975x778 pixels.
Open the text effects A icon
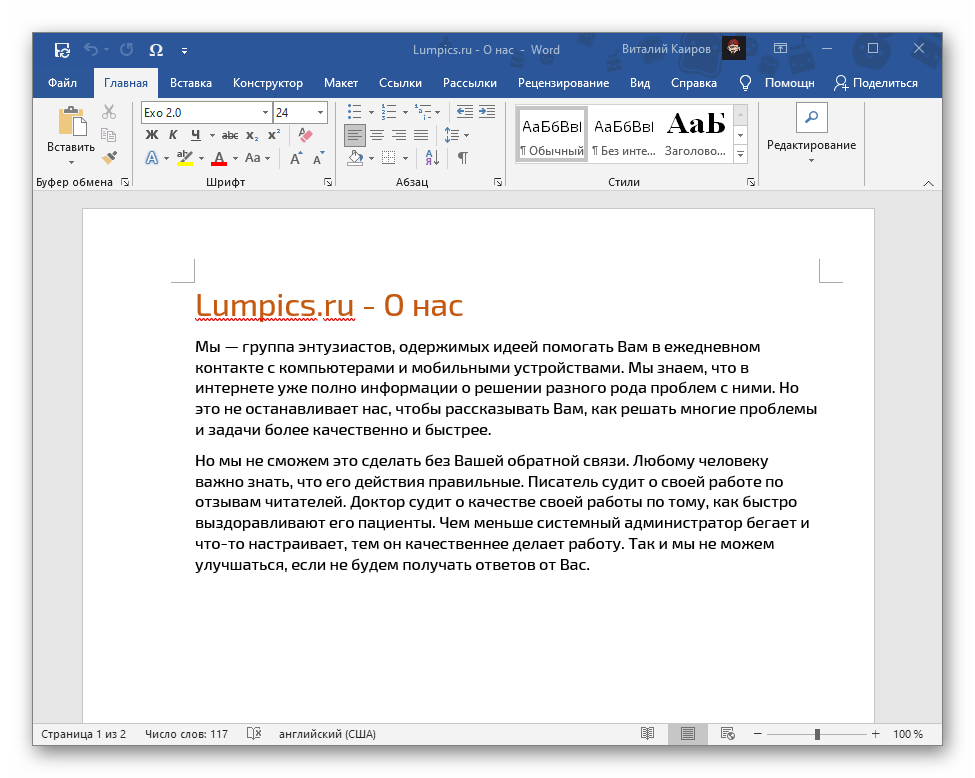[x=152, y=158]
